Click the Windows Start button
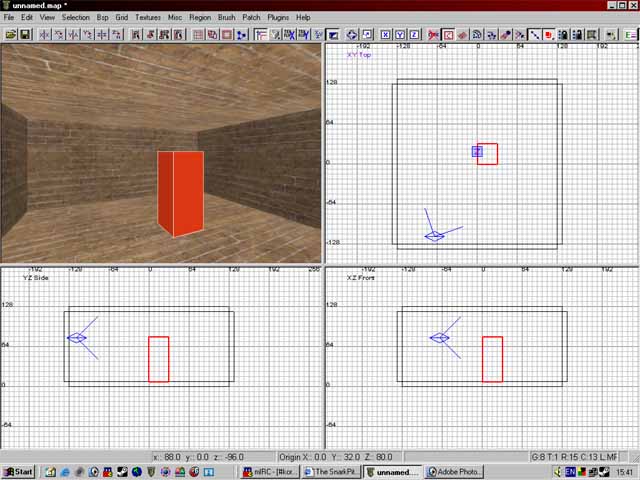 (18, 472)
